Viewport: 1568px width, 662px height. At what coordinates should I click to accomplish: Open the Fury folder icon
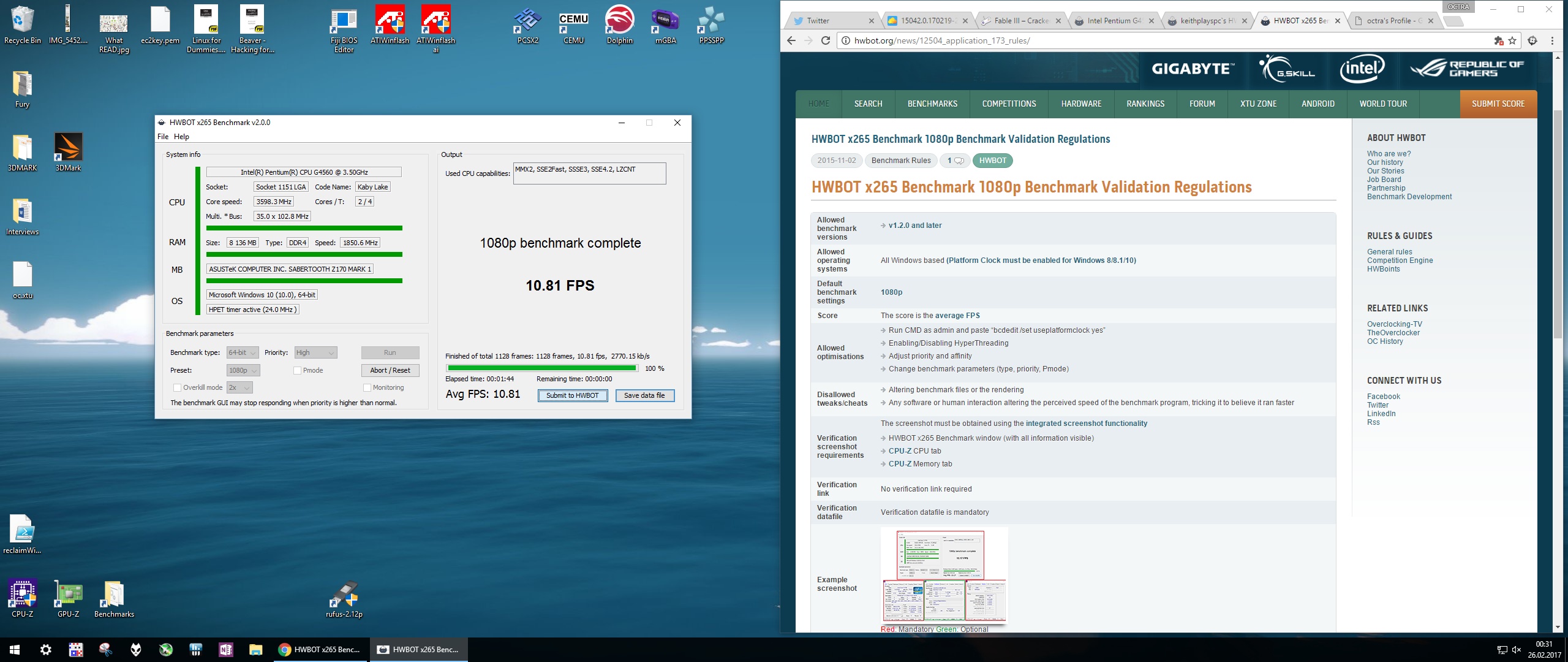point(22,89)
